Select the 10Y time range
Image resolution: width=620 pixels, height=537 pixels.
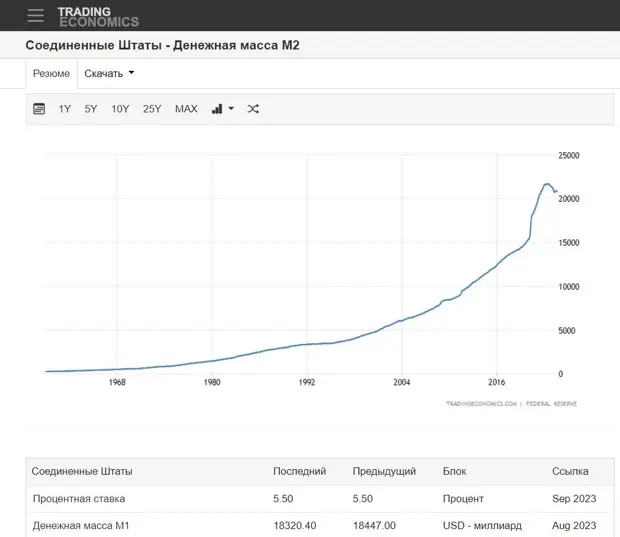pyautogui.click(x=120, y=109)
